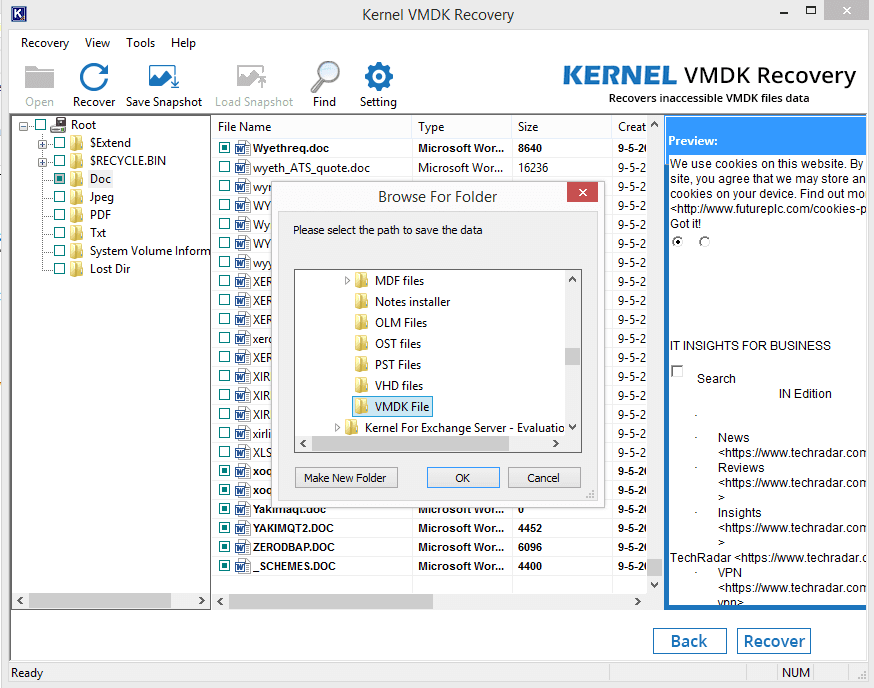
Task: Open the Setting gear icon
Action: pos(378,77)
